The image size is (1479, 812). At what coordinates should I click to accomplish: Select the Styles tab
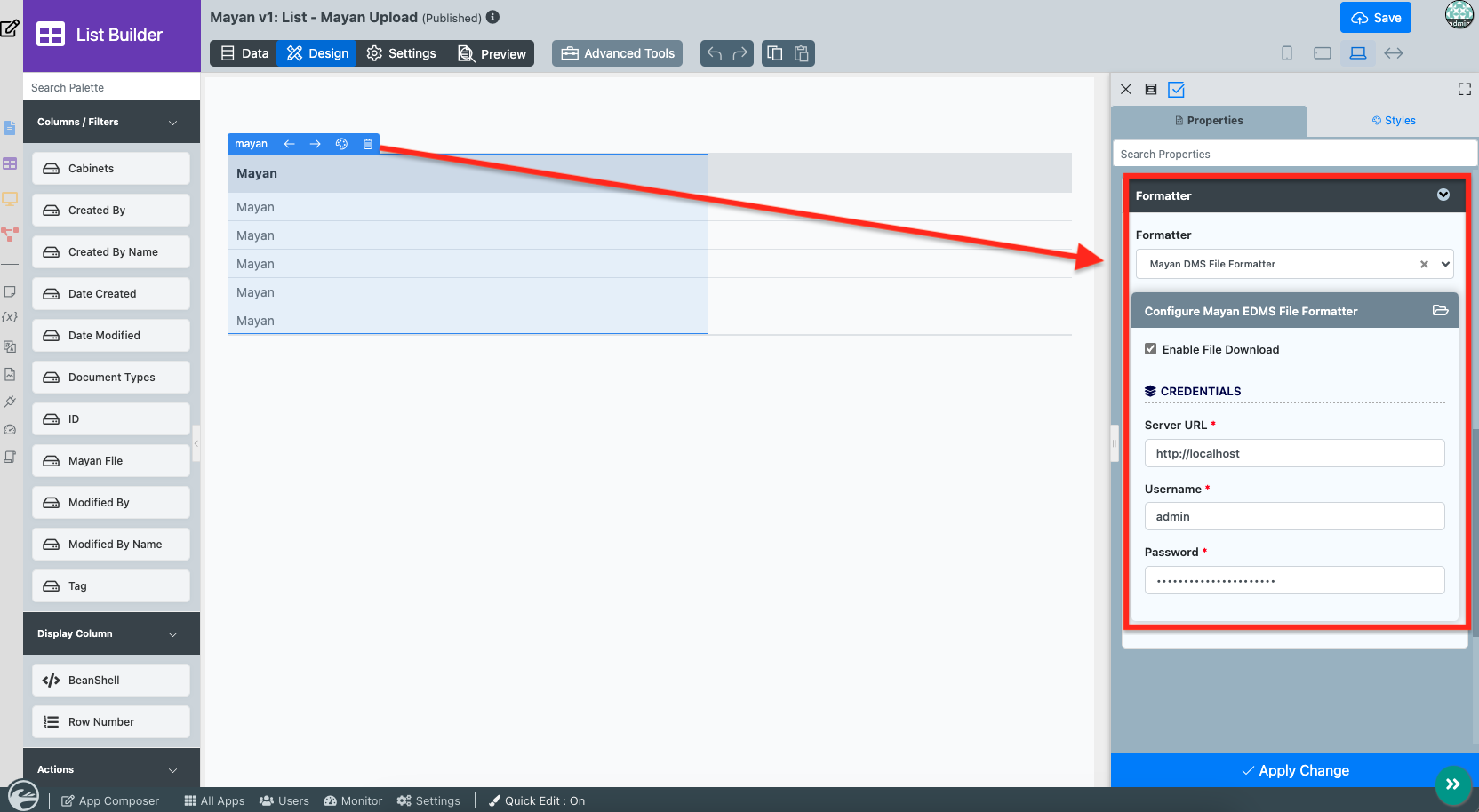click(x=1393, y=121)
